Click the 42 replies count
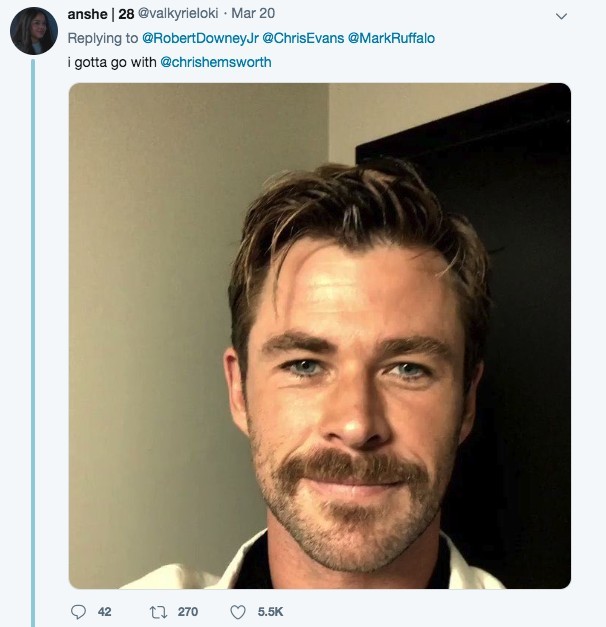606x627 pixels. (x=105, y=612)
